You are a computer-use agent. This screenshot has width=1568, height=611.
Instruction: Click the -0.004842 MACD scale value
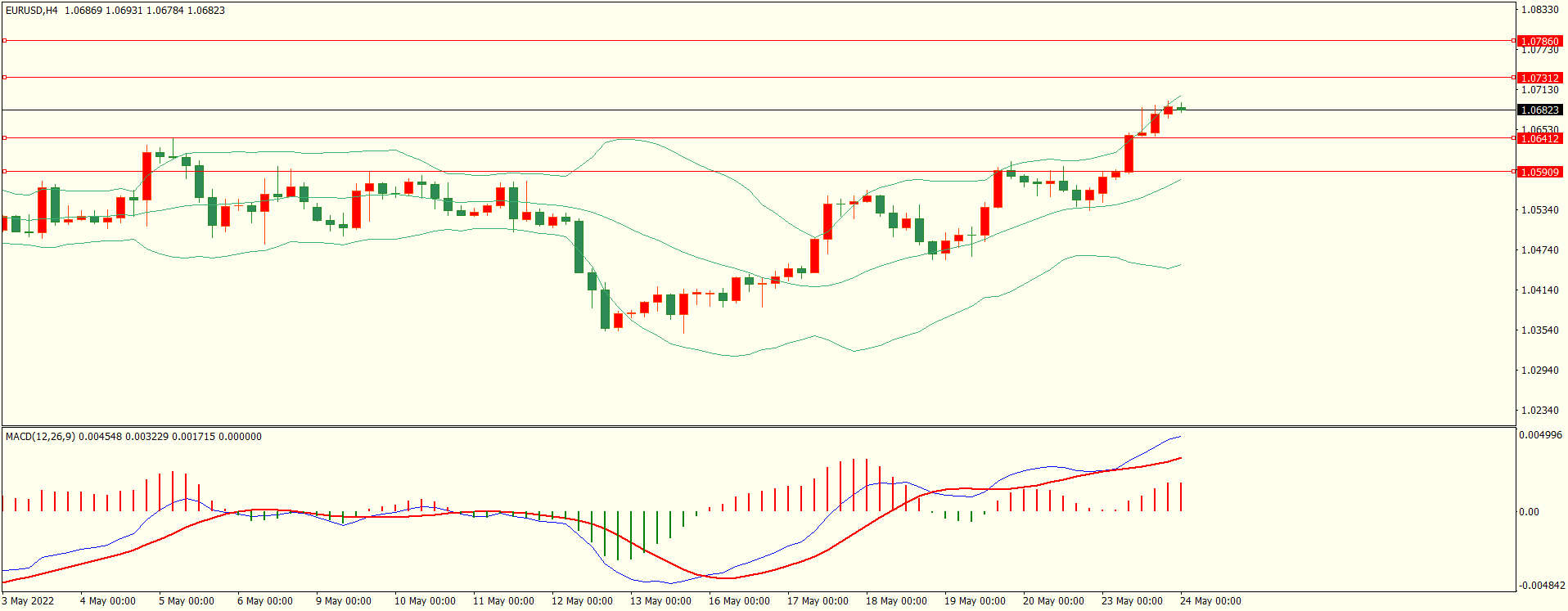coord(1540,586)
